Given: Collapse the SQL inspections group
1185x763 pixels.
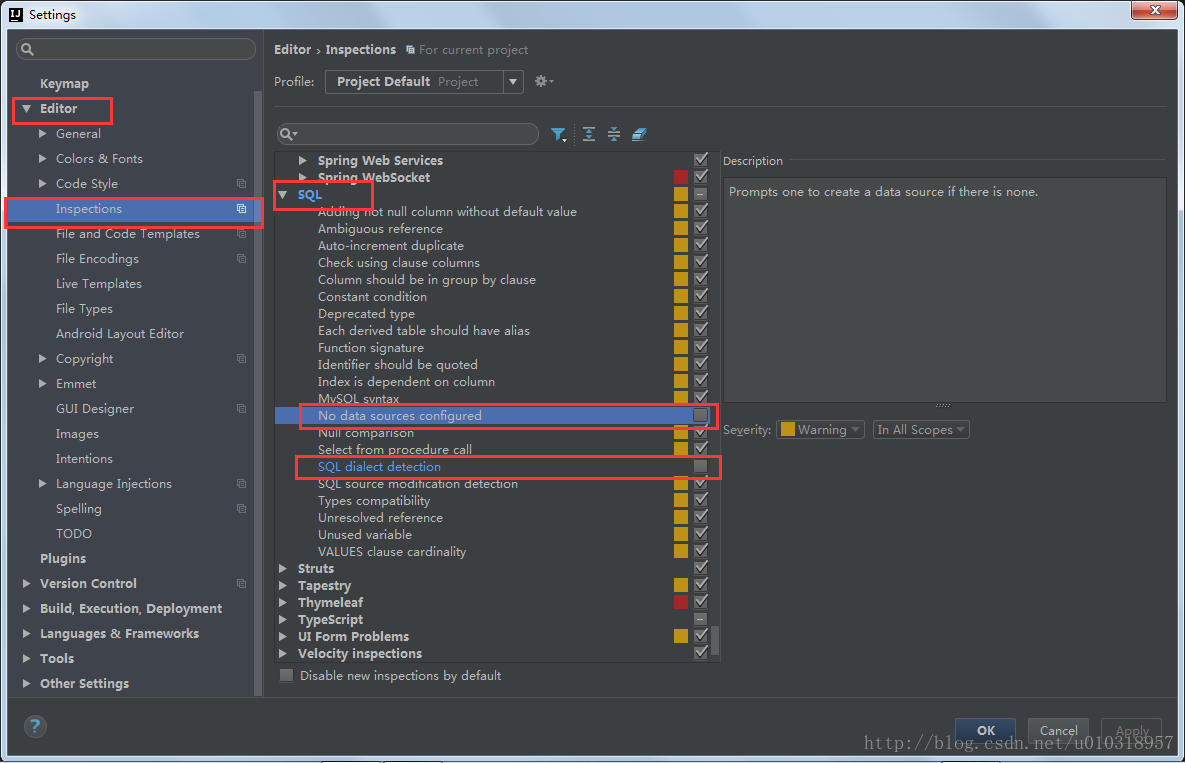Looking at the screenshot, I should [283, 195].
